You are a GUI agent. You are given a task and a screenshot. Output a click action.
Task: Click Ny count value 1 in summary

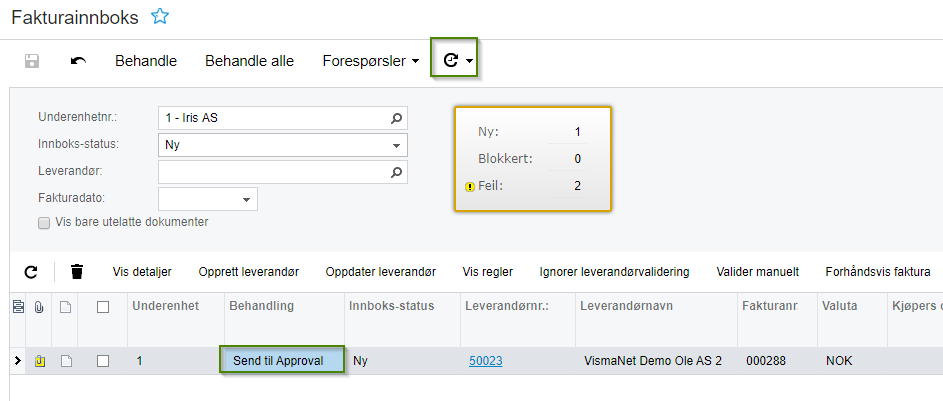click(x=577, y=132)
